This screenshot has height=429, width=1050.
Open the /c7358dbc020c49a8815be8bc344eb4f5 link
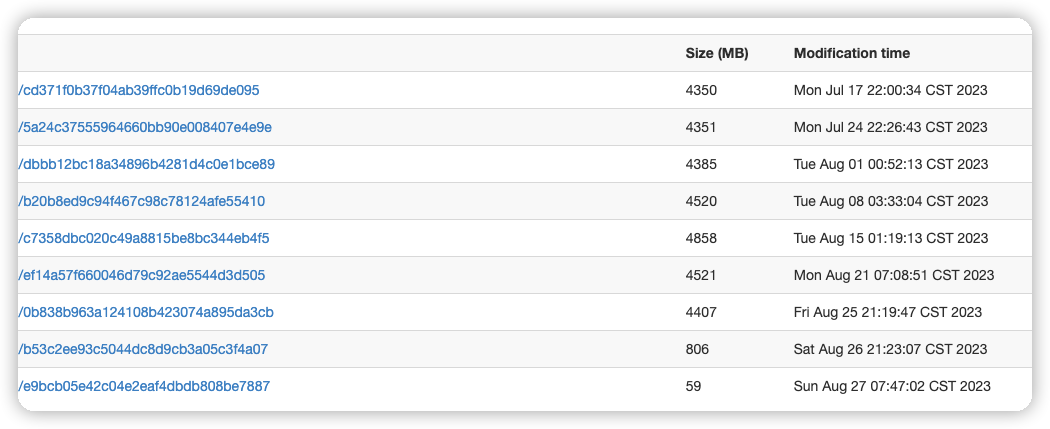tap(144, 238)
